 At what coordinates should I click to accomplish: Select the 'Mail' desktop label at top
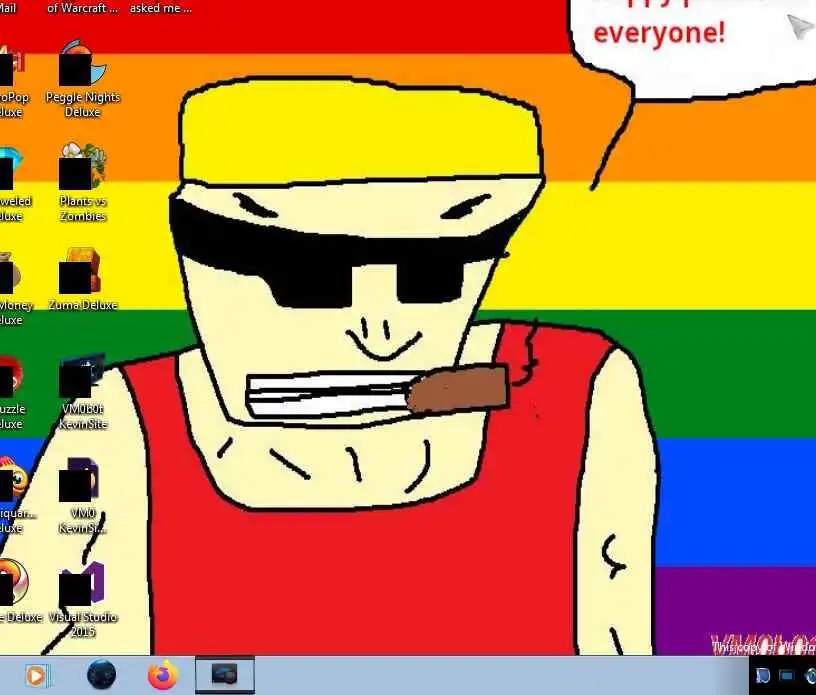(x=8, y=8)
